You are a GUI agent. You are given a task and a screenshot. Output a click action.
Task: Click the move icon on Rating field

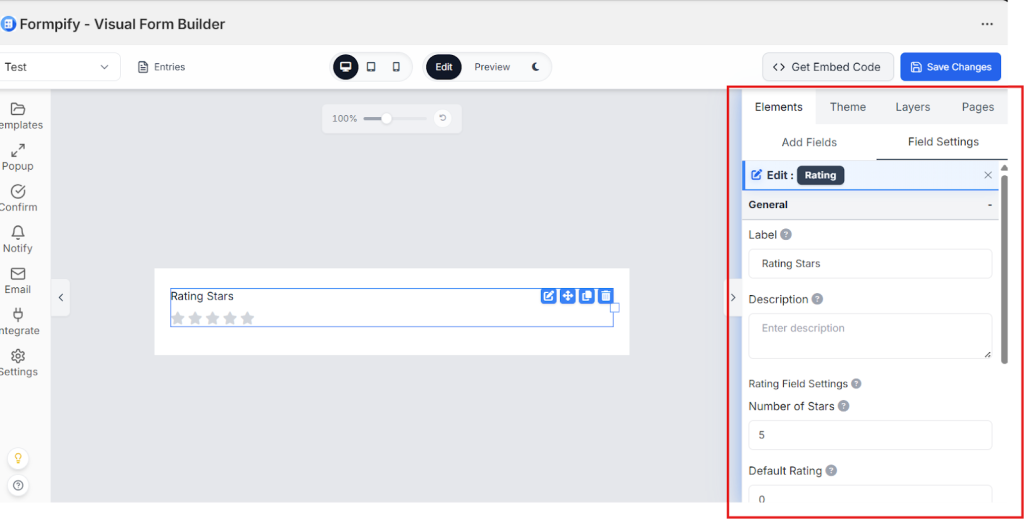(x=568, y=296)
